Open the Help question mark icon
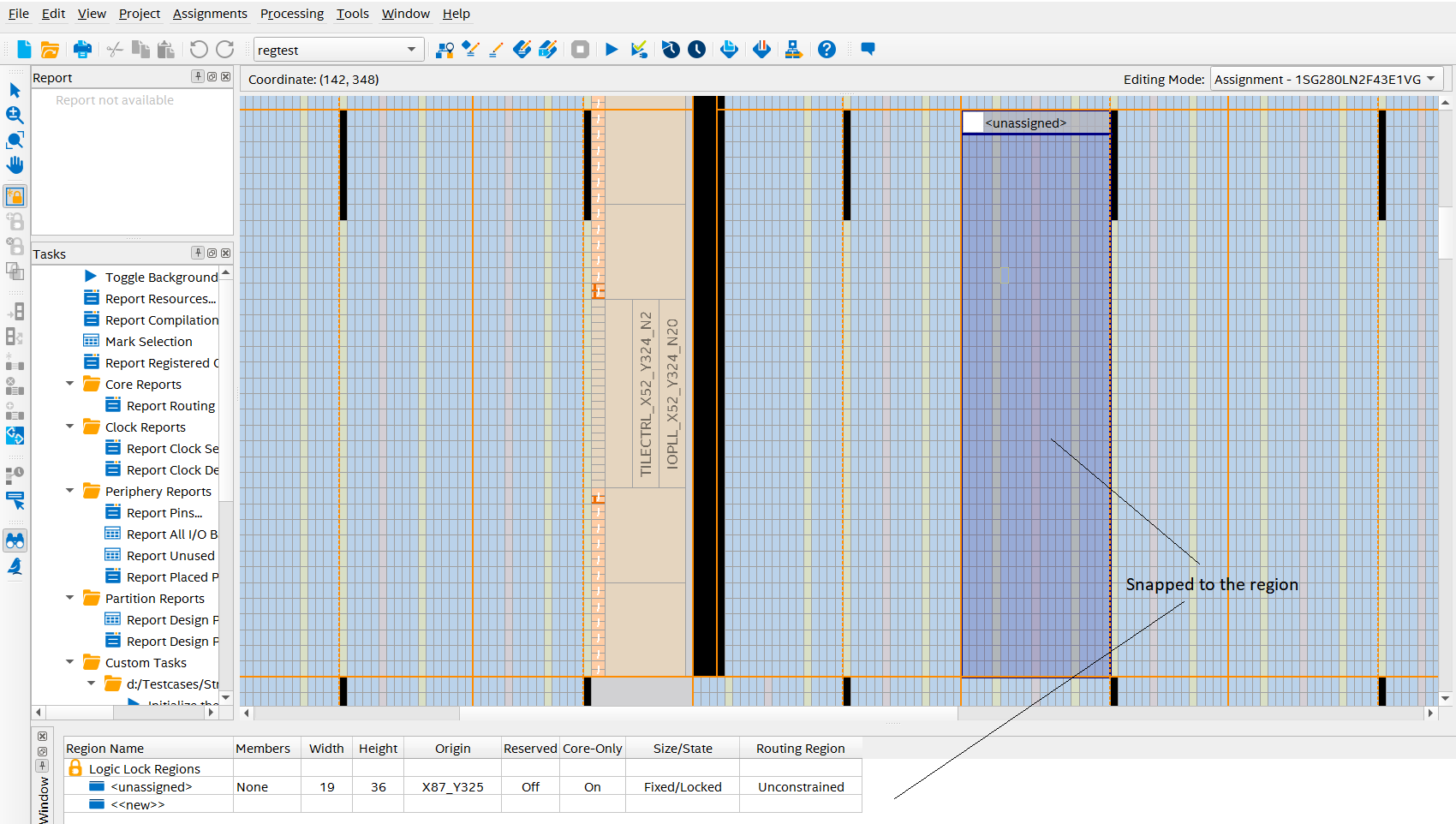 point(826,50)
